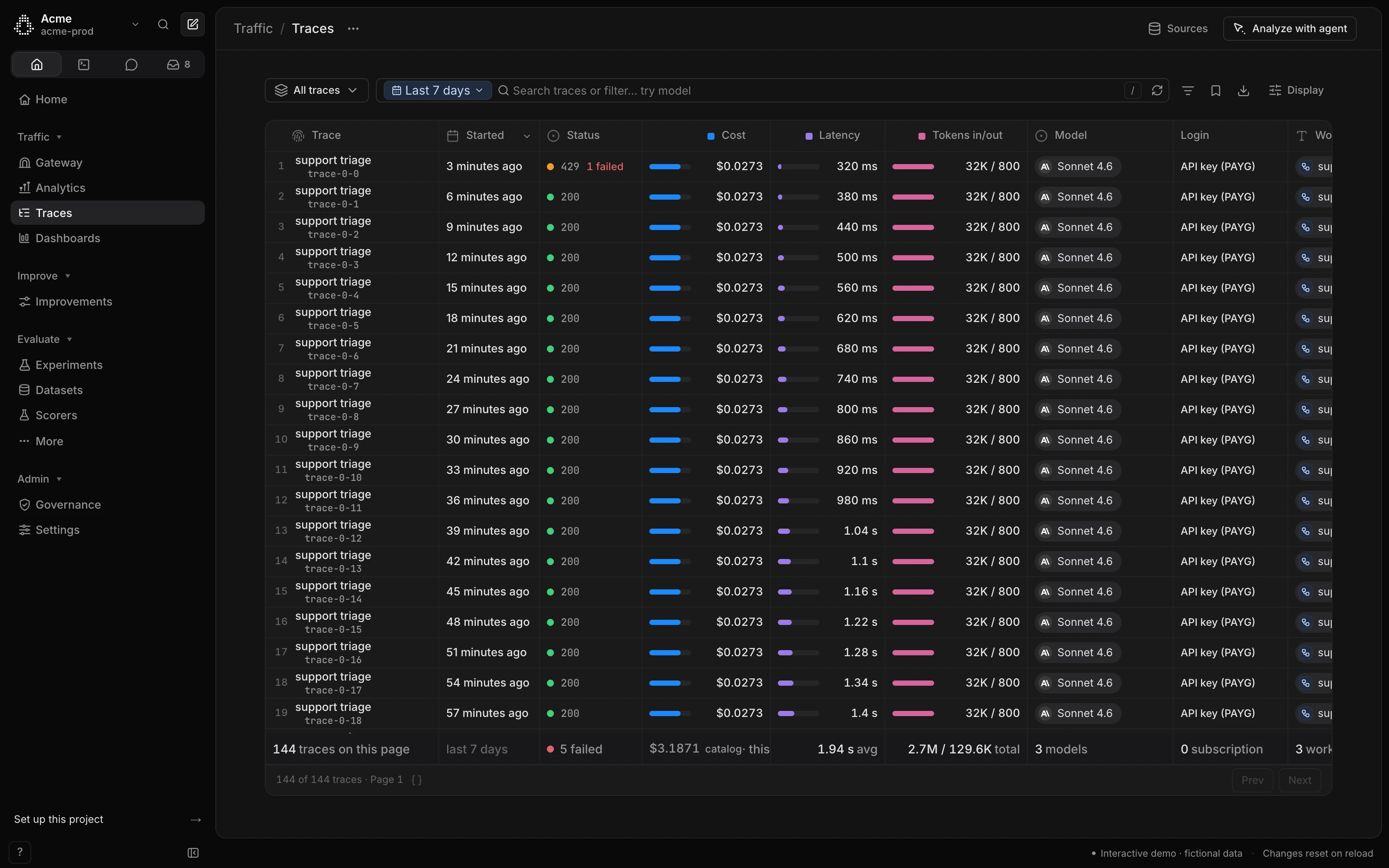Collapse sidebar using the panel icon
1389x868 pixels.
(193, 852)
